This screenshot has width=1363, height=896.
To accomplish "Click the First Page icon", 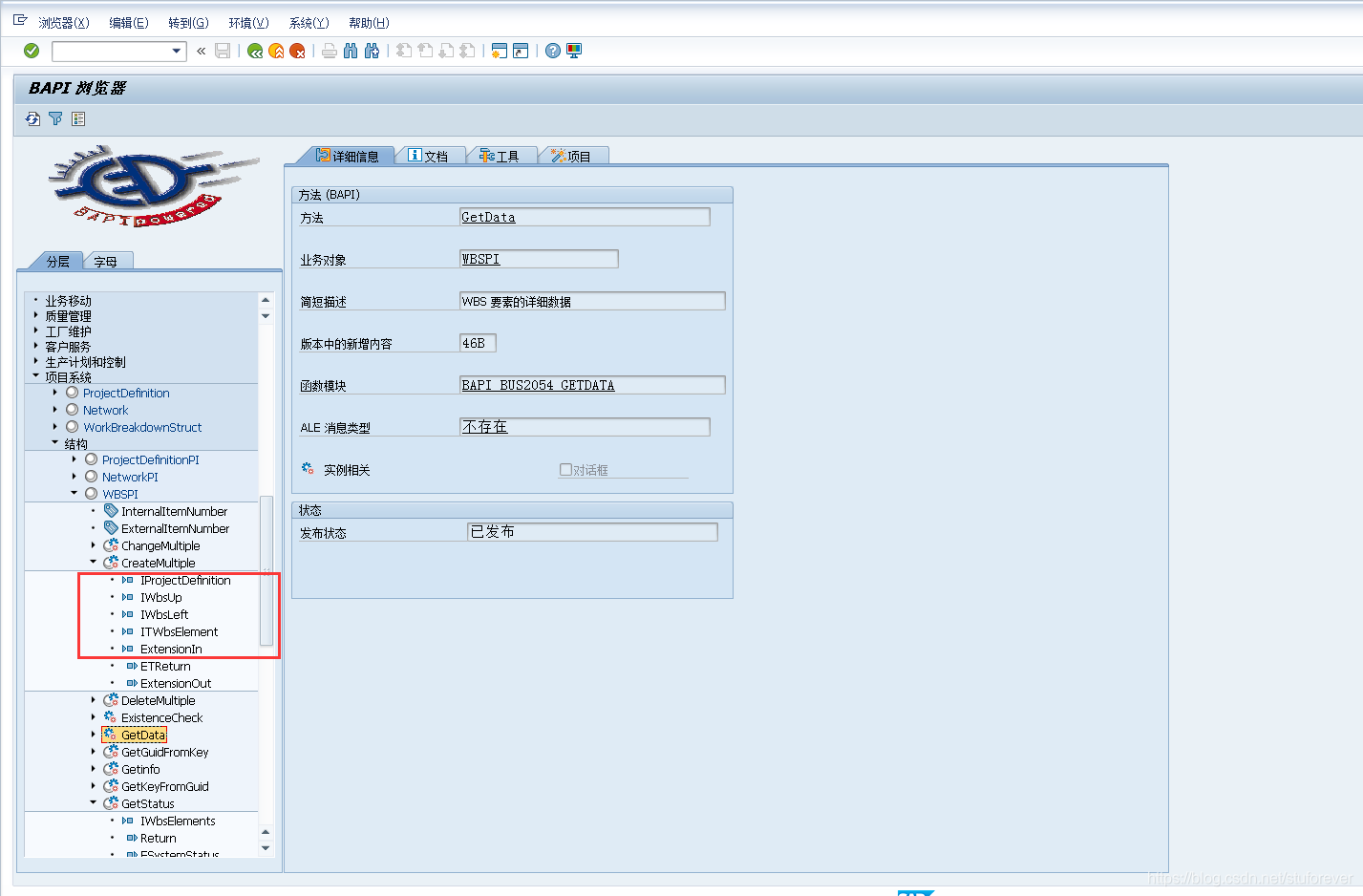I will 404,51.
